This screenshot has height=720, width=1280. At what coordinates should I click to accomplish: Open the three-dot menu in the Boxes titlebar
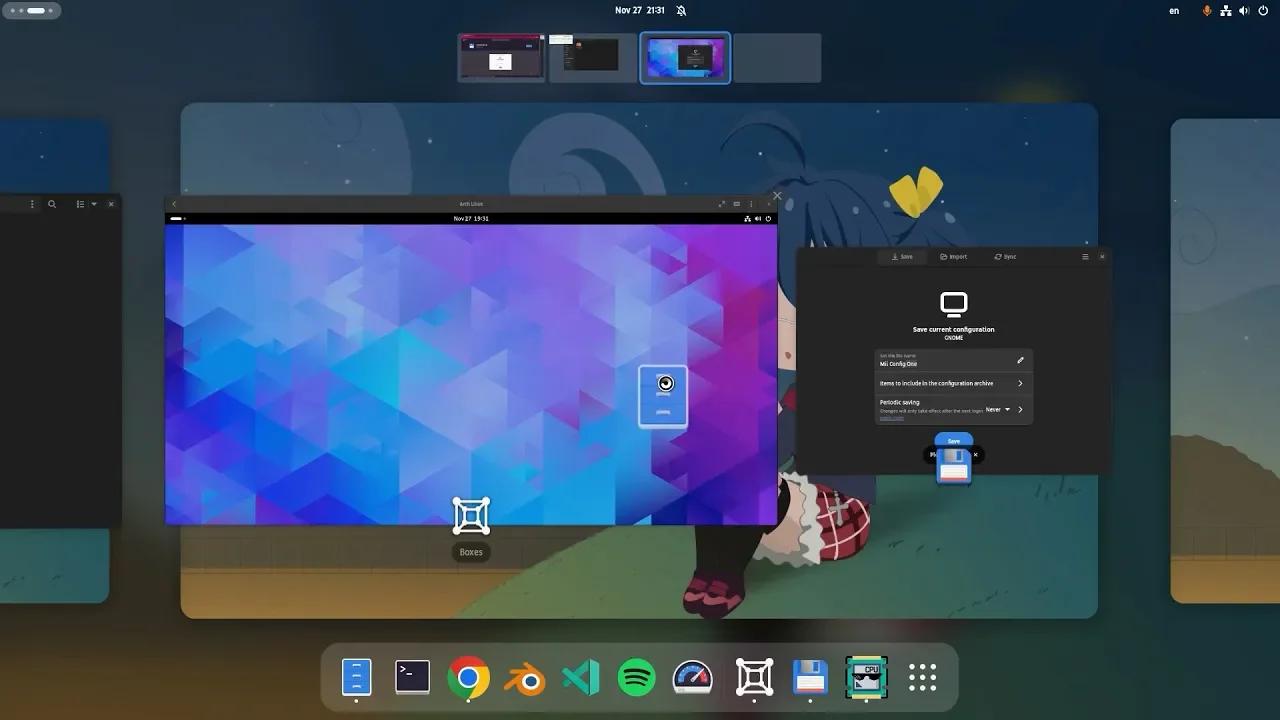751,203
